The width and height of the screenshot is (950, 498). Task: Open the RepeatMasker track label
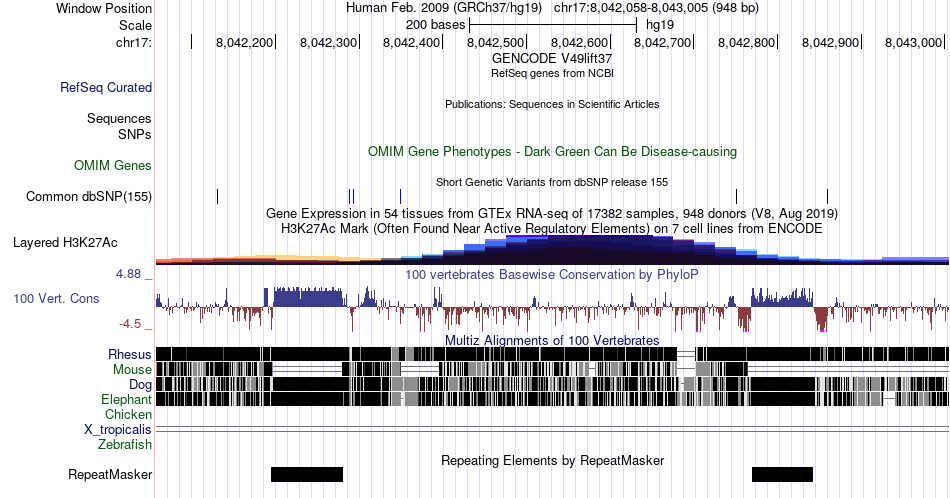point(110,474)
